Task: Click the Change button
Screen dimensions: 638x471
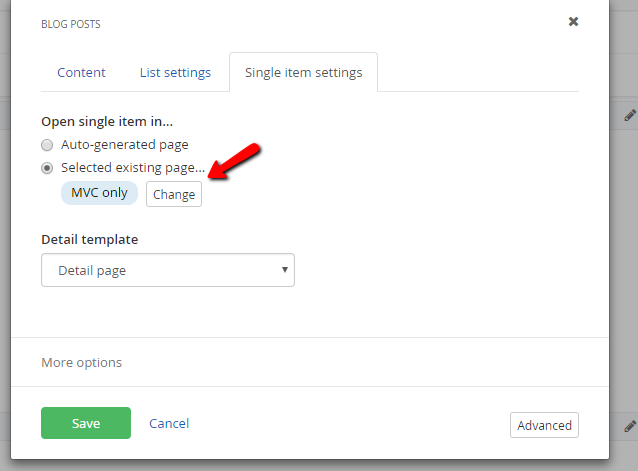Action: [174, 194]
